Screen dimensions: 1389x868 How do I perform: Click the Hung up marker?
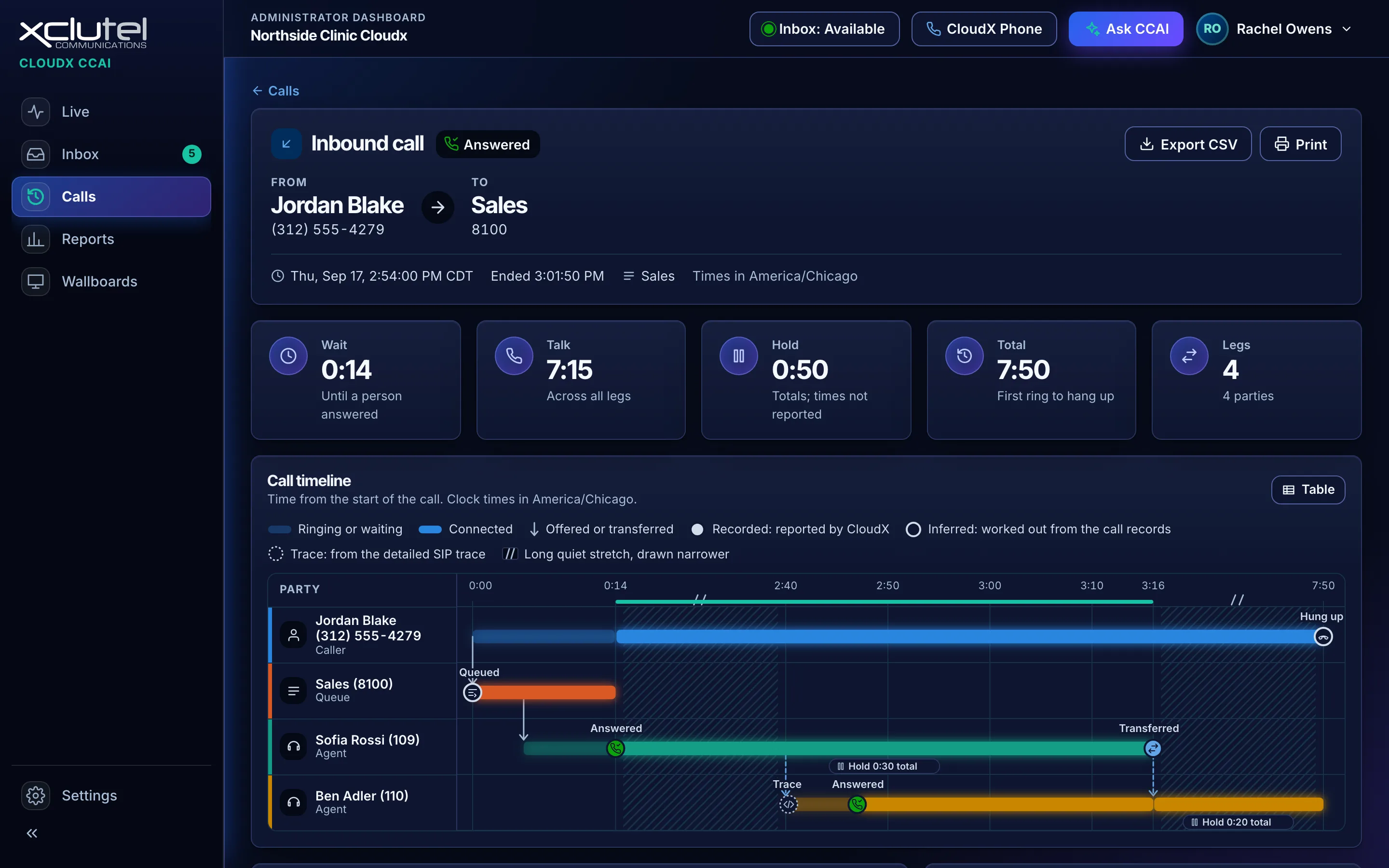click(x=1323, y=637)
